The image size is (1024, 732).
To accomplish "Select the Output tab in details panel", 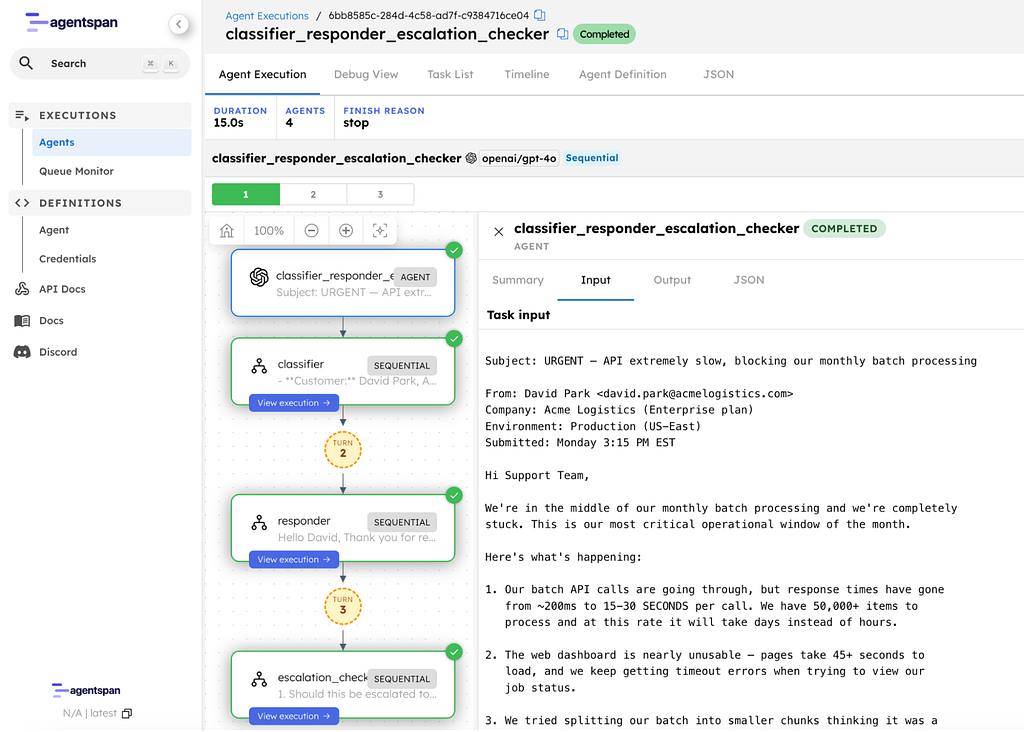I will pyautogui.click(x=672, y=280).
